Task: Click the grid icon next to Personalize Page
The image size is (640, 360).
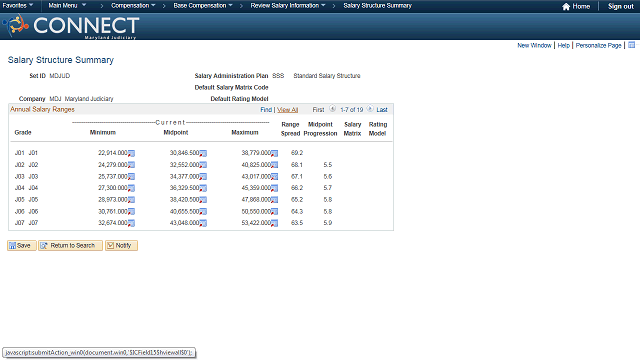Action: click(631, 45)
